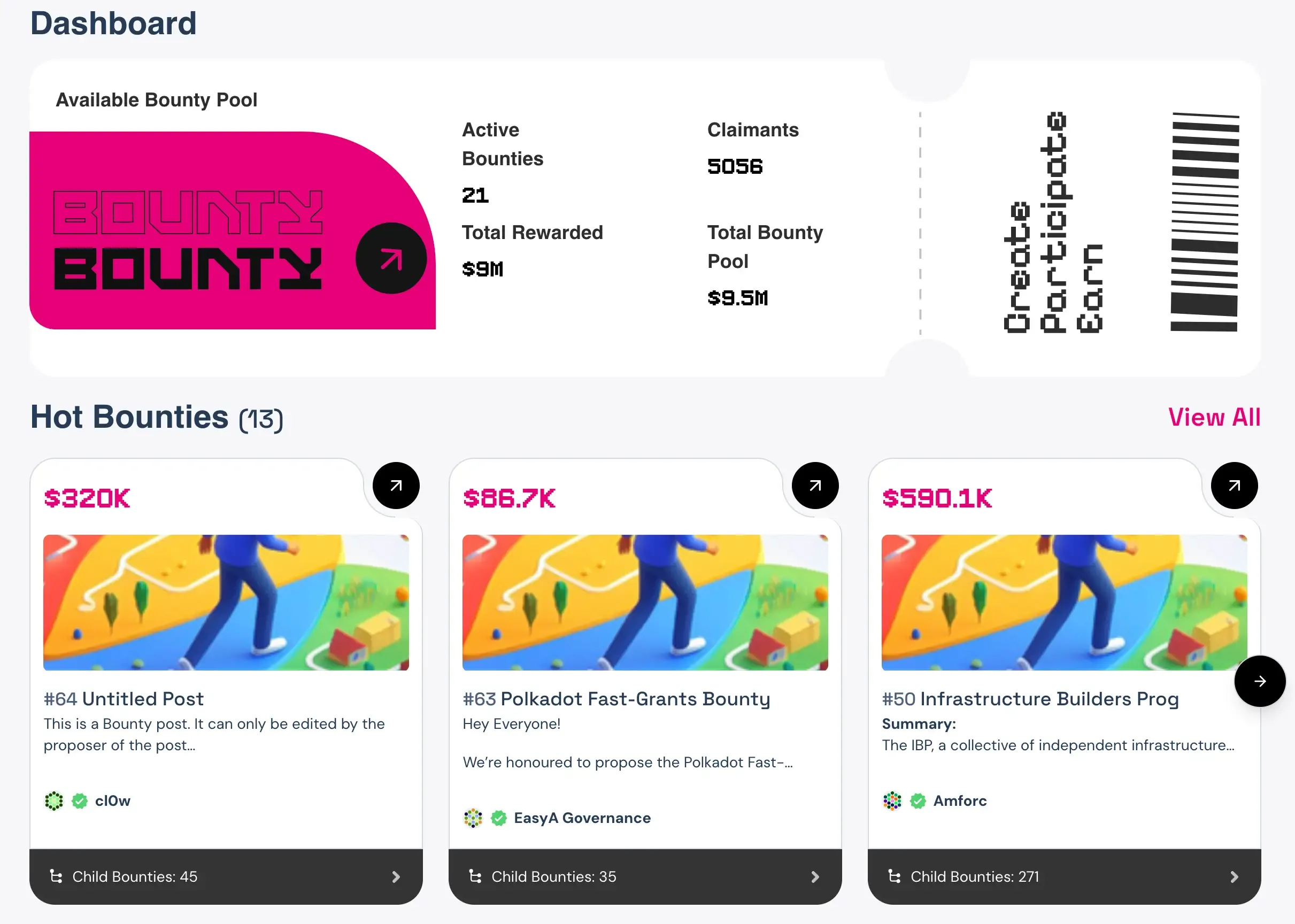
Task: Click the child bounties branch icon on #64 card
Action: click(x=56, y=877)
